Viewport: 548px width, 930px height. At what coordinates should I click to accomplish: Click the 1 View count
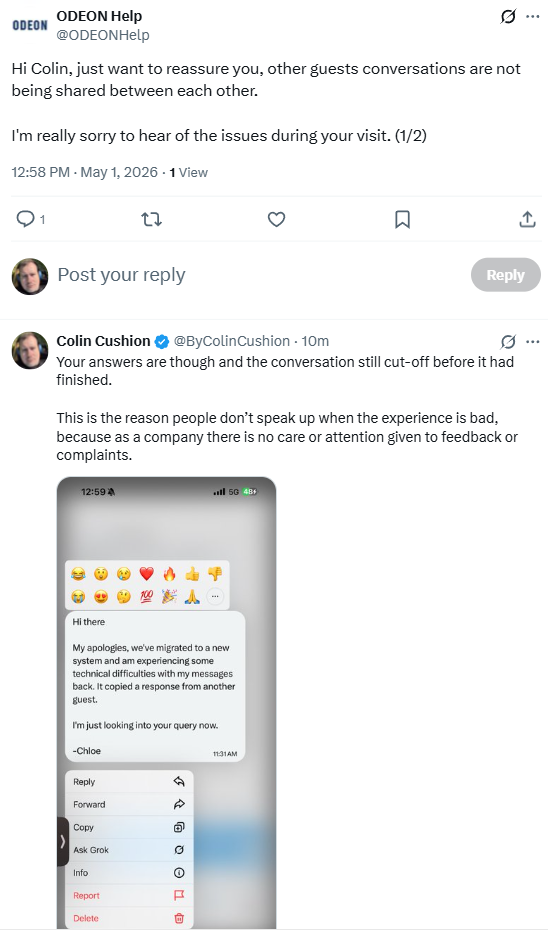[189, 173]
